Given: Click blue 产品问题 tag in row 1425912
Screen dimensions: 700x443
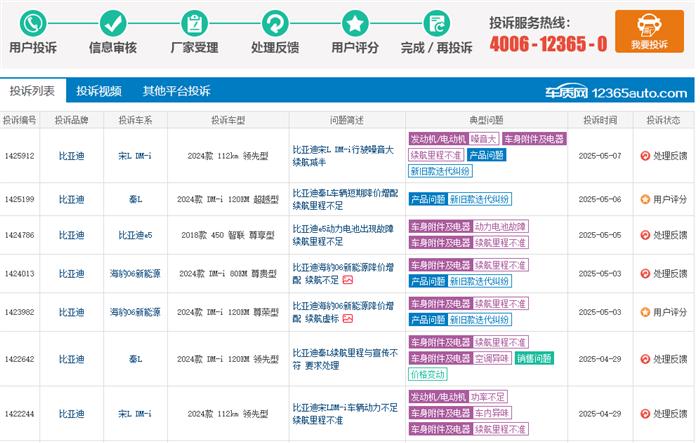Looking at the screenshot, I should (x=486, y=155).
